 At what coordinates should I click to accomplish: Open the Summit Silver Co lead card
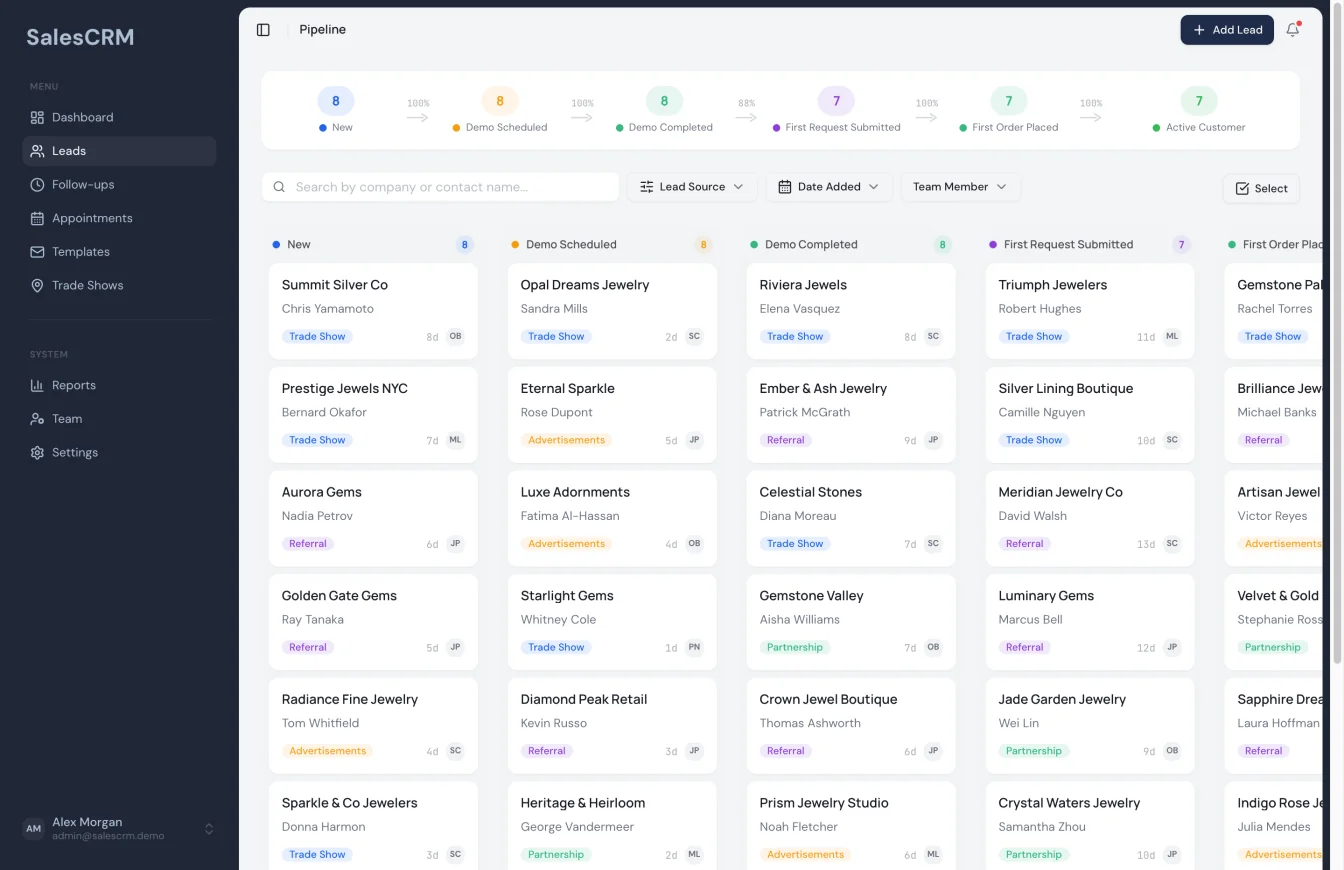[373, 310]
